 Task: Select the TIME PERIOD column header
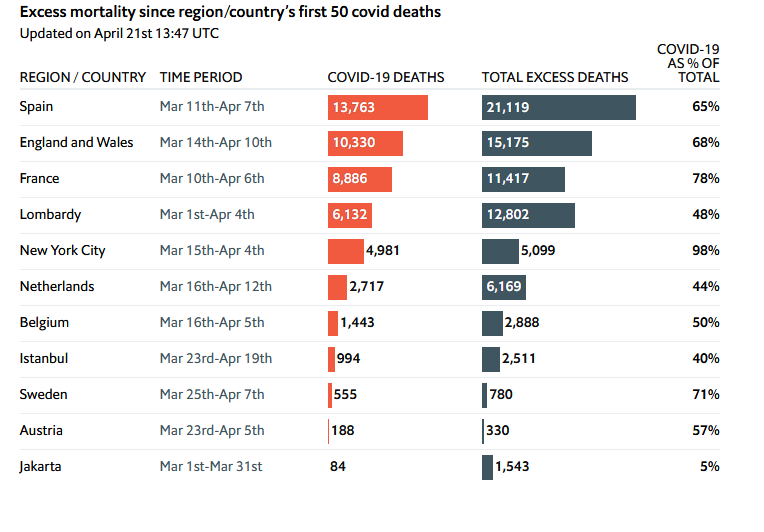tap(201, 77)
